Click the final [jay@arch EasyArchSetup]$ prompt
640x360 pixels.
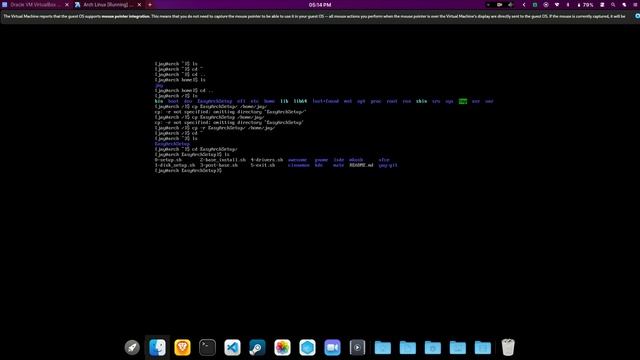(188, 171)
